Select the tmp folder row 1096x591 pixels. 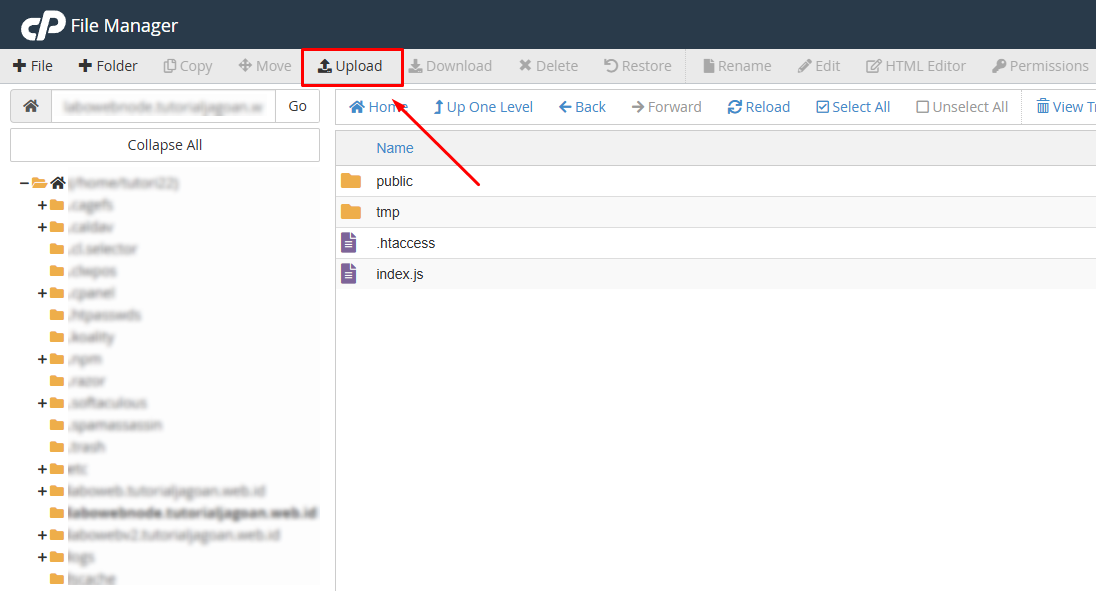click(716, 212)
